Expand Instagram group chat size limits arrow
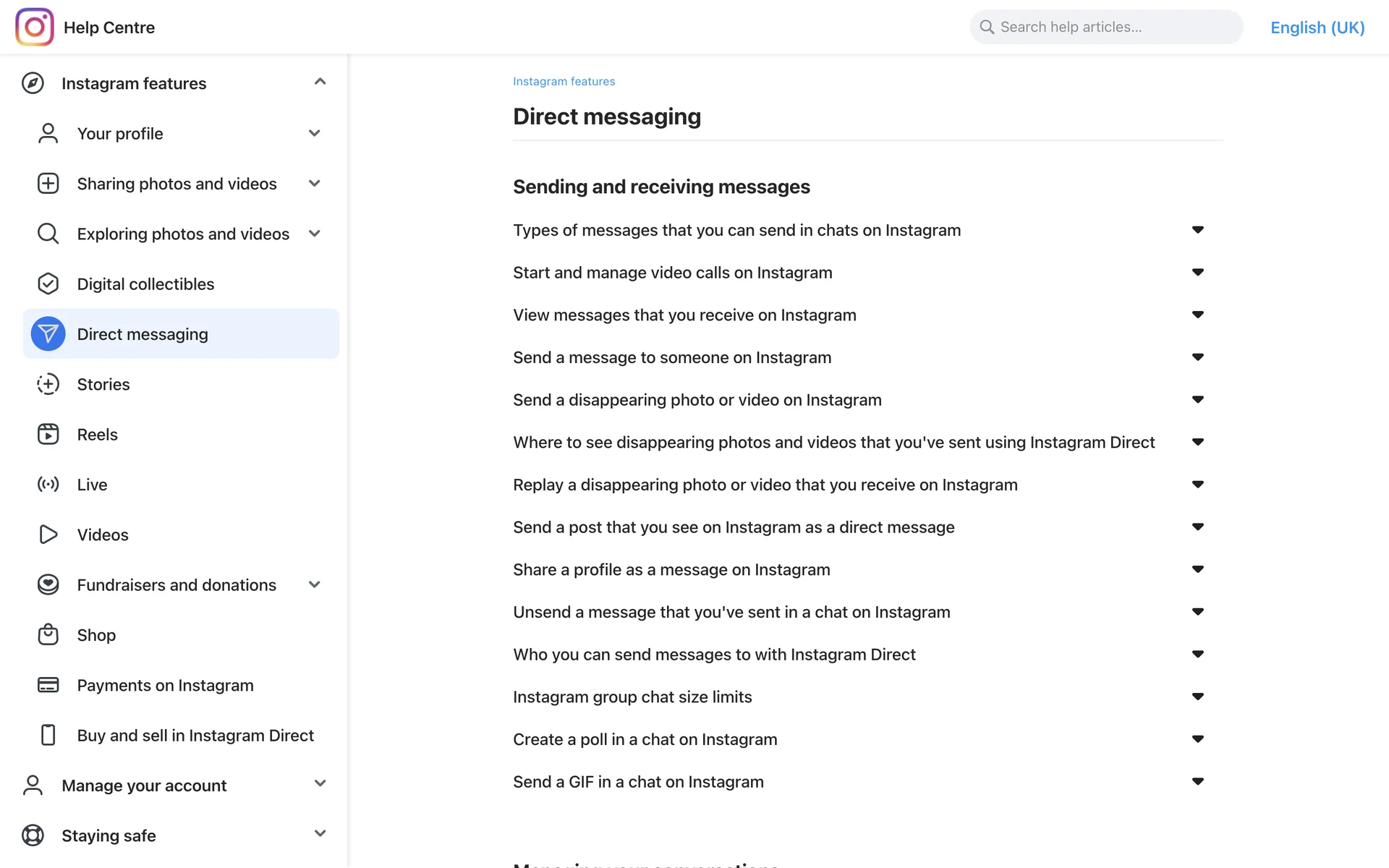Viewport: 1389px width, 868px height. point(1197,697)
